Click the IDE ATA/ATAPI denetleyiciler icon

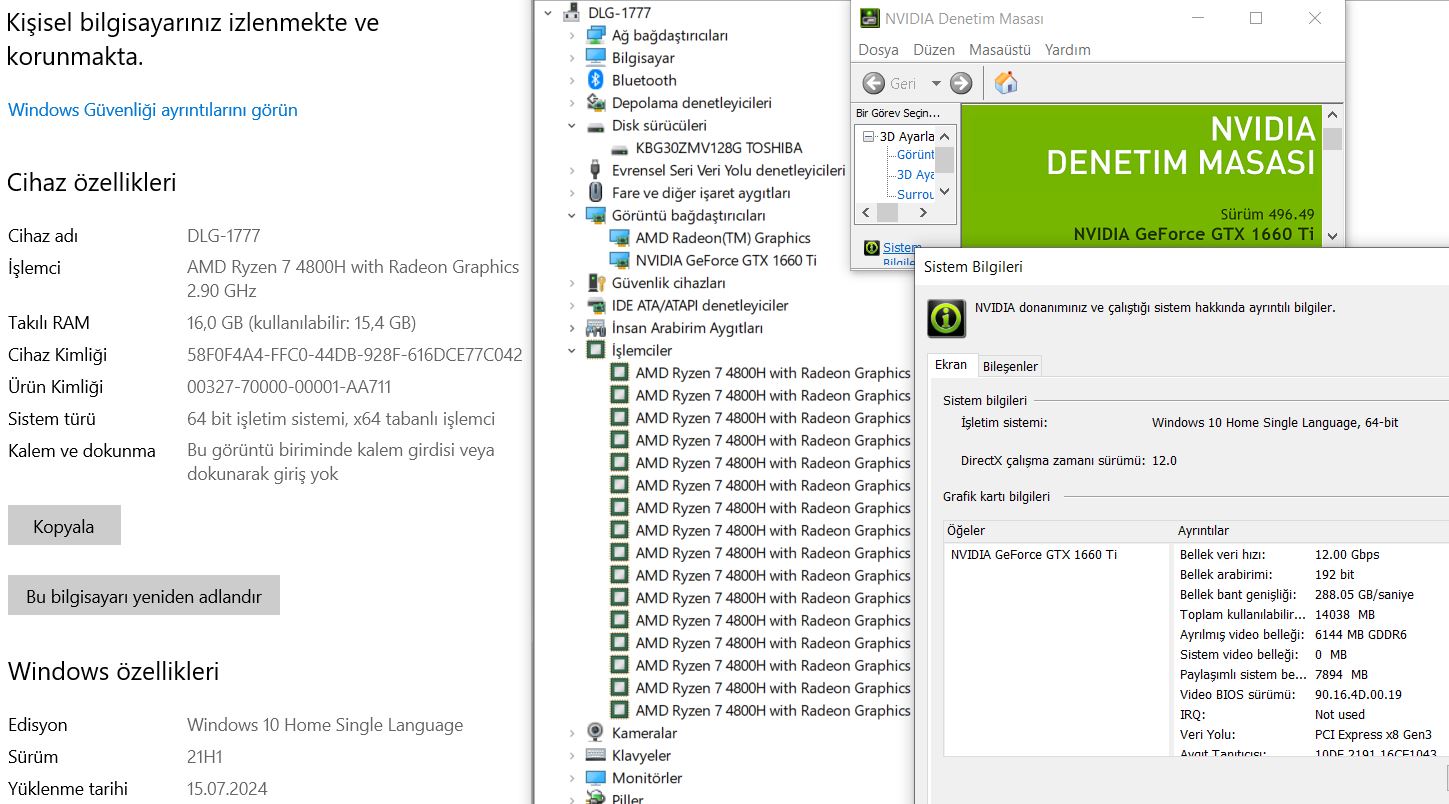pyautogui.click(x=596, y=305)
